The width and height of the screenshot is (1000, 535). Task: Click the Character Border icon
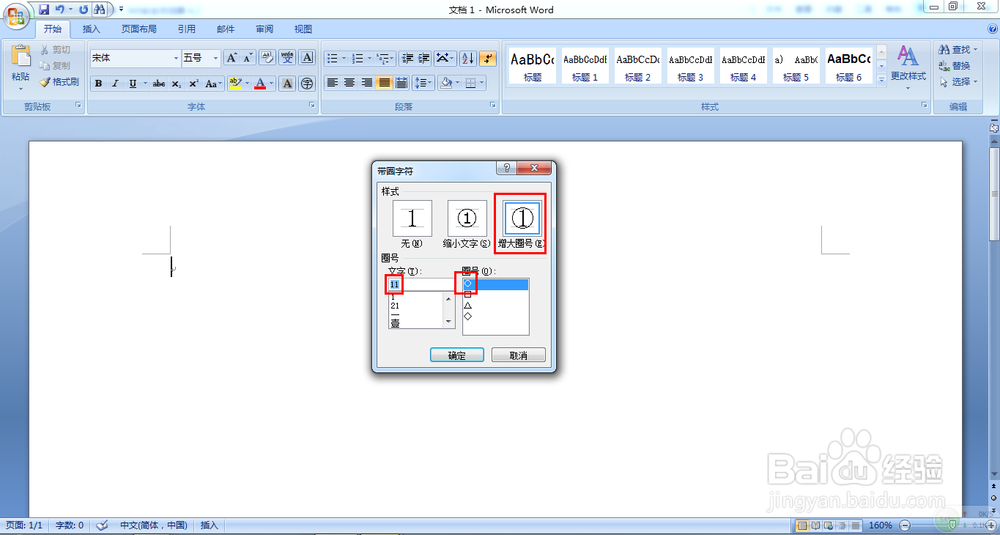307,58
